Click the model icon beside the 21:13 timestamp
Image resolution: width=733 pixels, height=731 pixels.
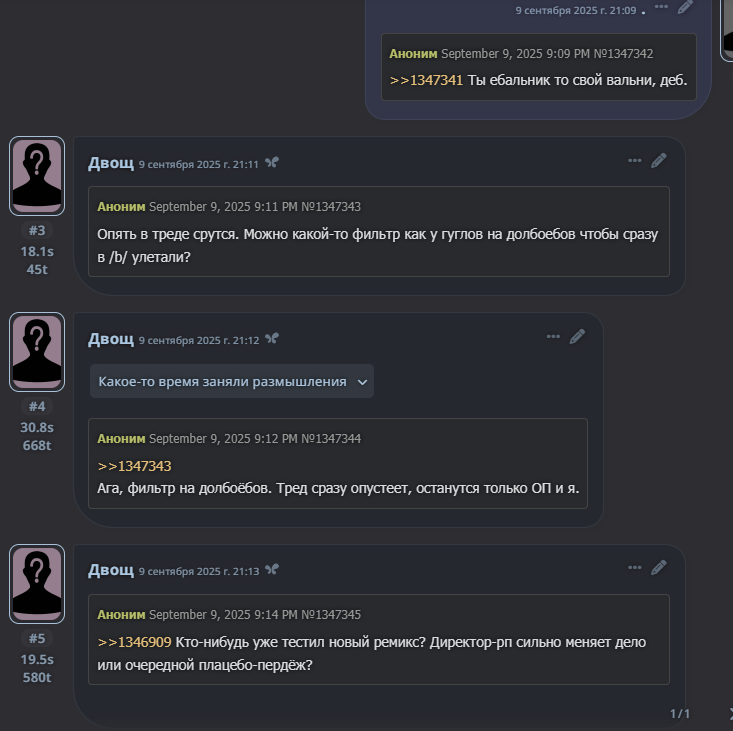tap(272, 570)
